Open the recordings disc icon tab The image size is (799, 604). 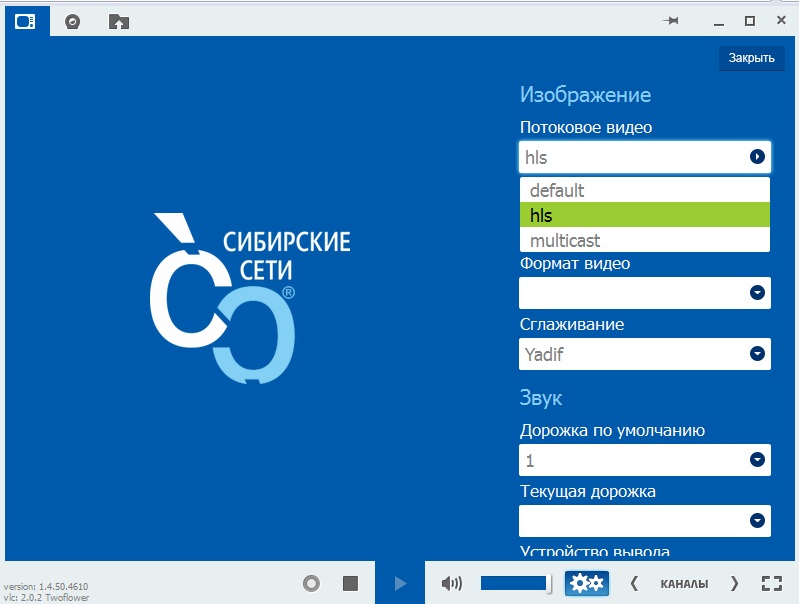click(72, 21)
